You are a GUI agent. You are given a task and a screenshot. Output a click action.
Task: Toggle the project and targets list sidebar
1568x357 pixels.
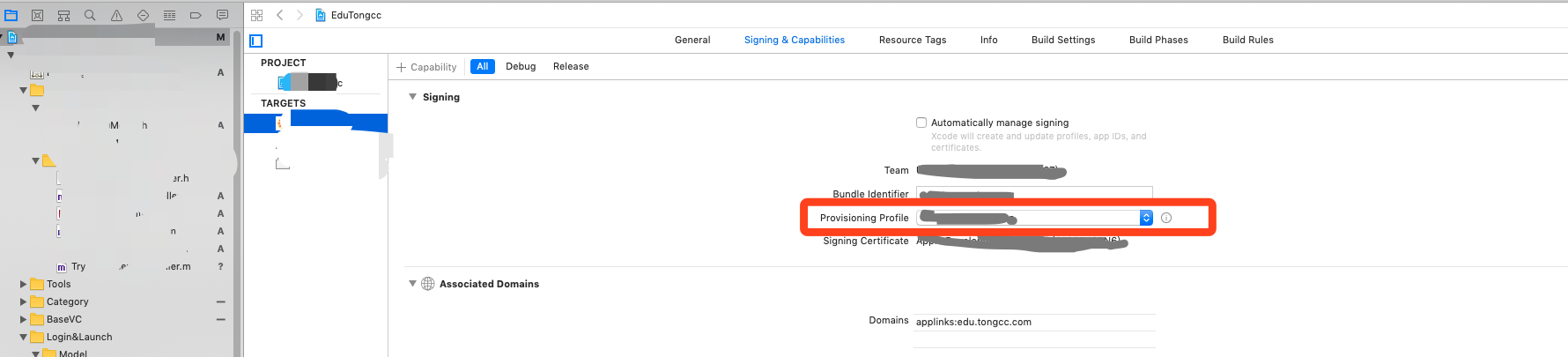tap(256, 41)
